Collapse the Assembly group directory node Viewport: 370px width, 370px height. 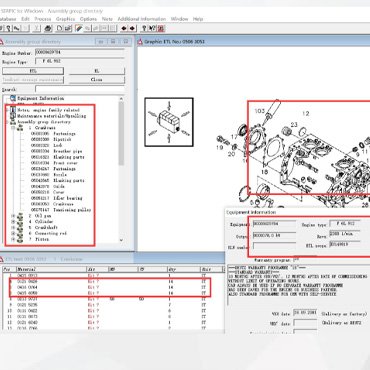pyautogui.click(x=7, y=122)
